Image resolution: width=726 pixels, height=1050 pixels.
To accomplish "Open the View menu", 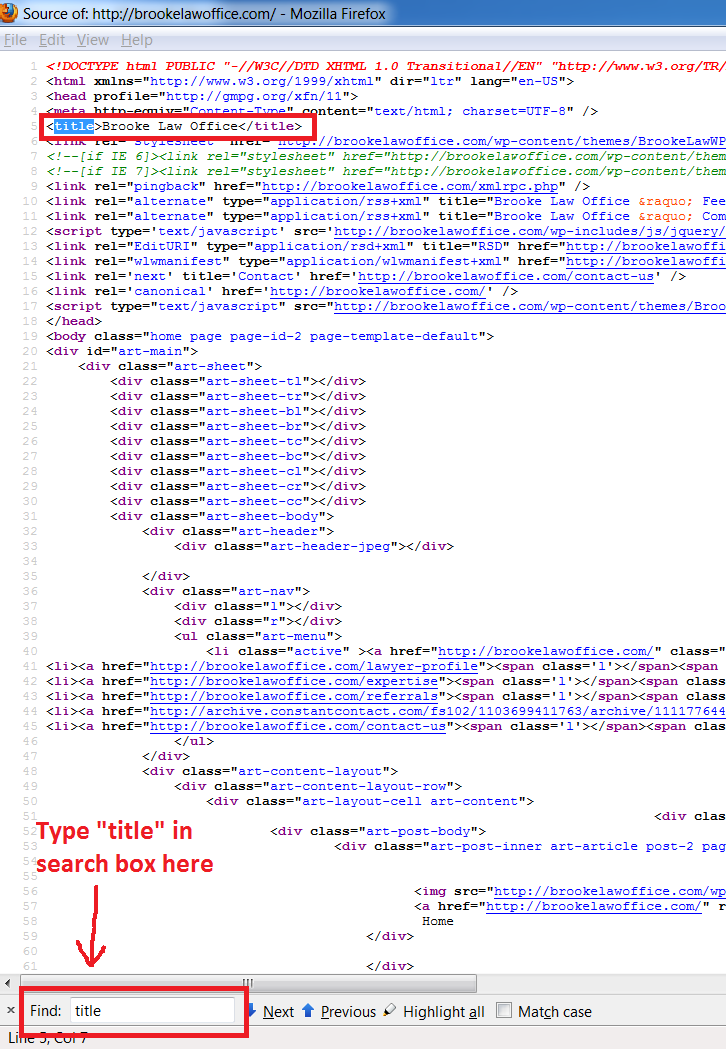I will click(92, 40).
